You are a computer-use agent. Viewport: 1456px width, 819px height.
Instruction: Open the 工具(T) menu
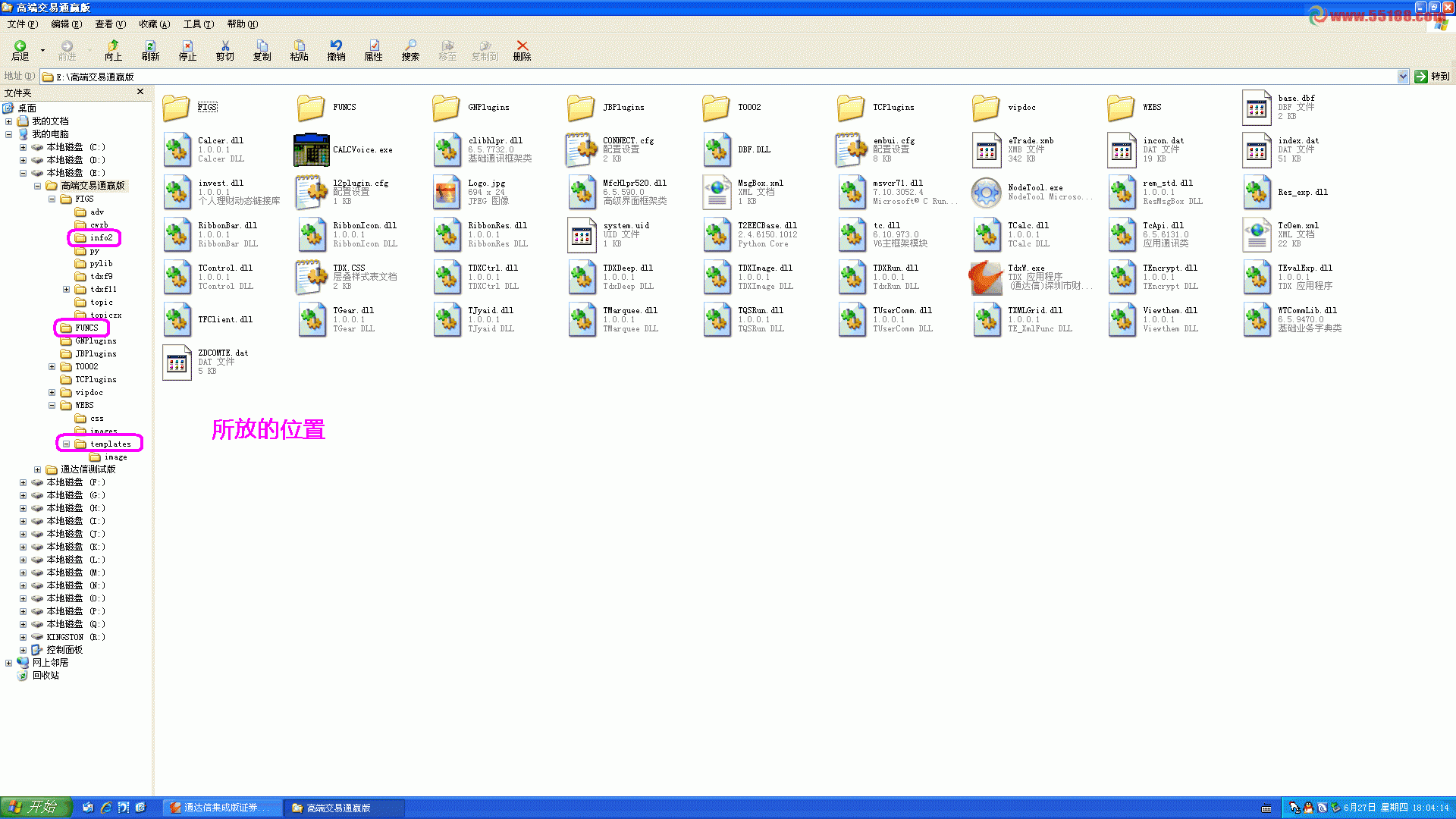[x=198, y=24]
